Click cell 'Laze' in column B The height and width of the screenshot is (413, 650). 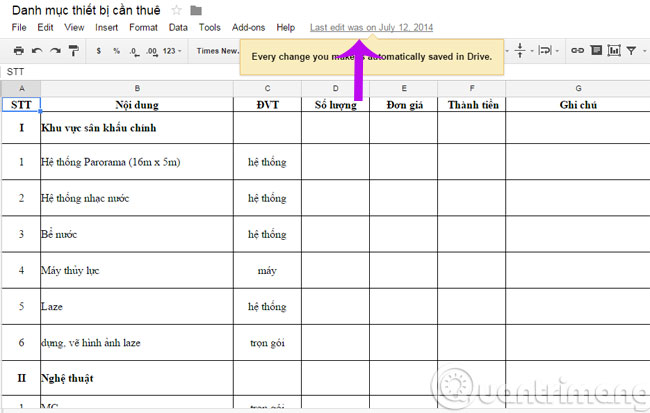[137, 306]
